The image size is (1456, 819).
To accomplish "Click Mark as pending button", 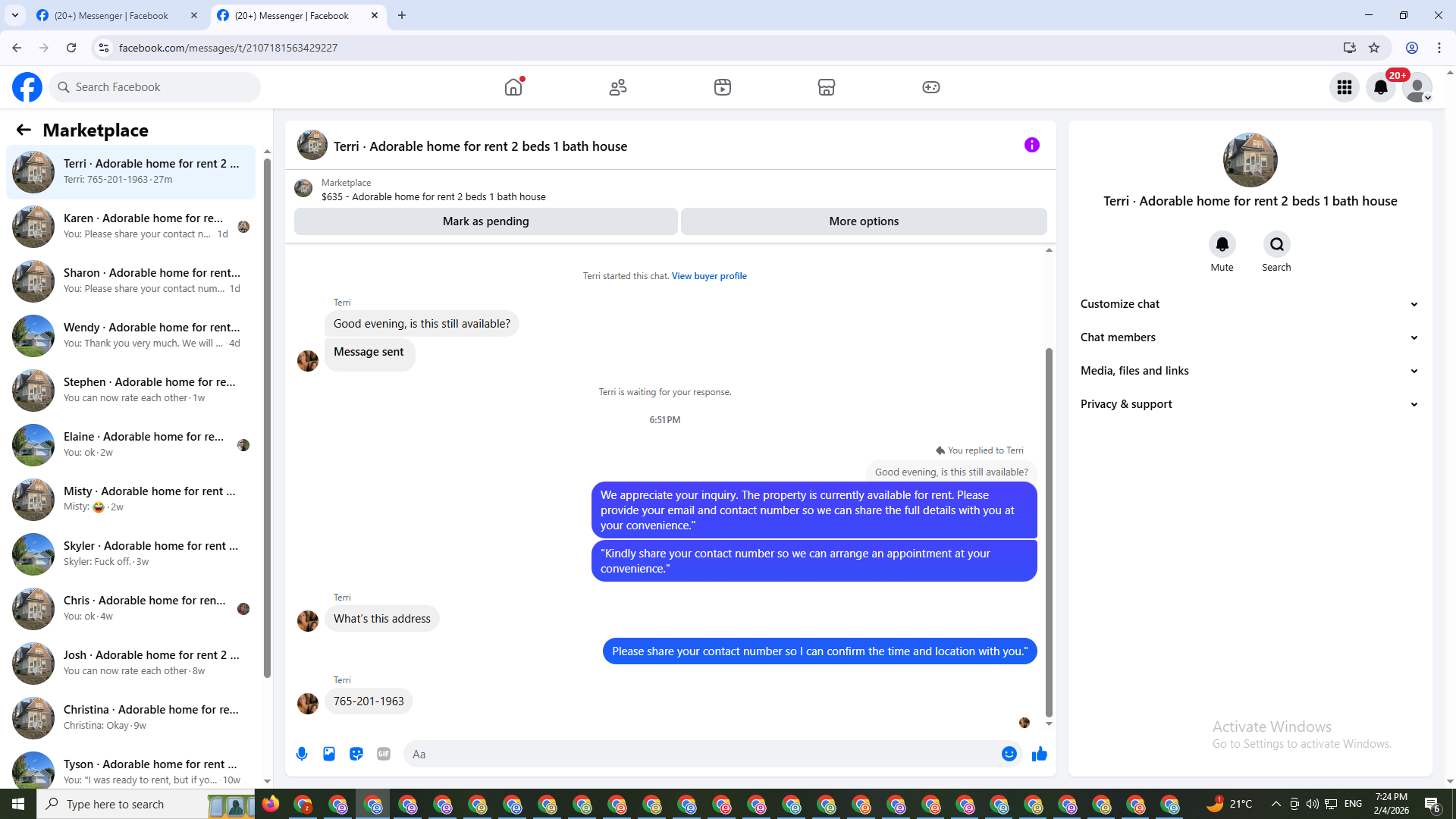I will click(485, 221).
